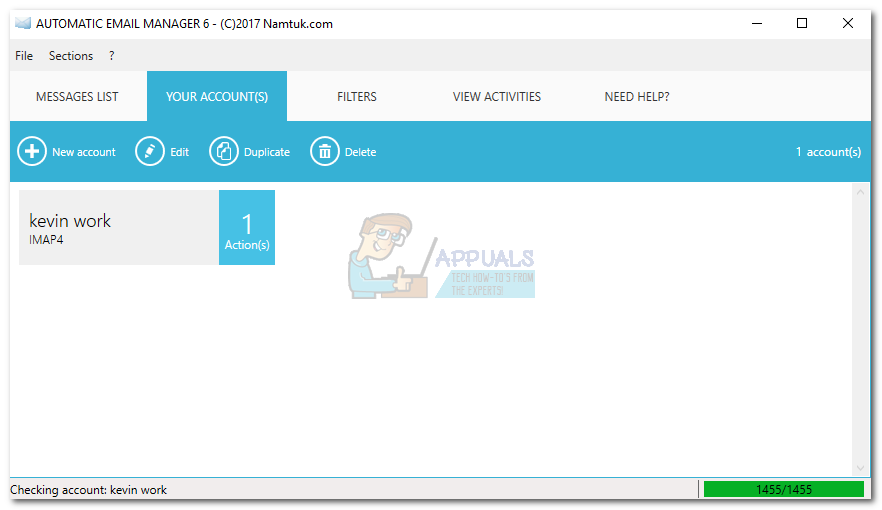882x510 pixels.
Task: Click the Duplicate pages icon
Action: pos(224,151)
